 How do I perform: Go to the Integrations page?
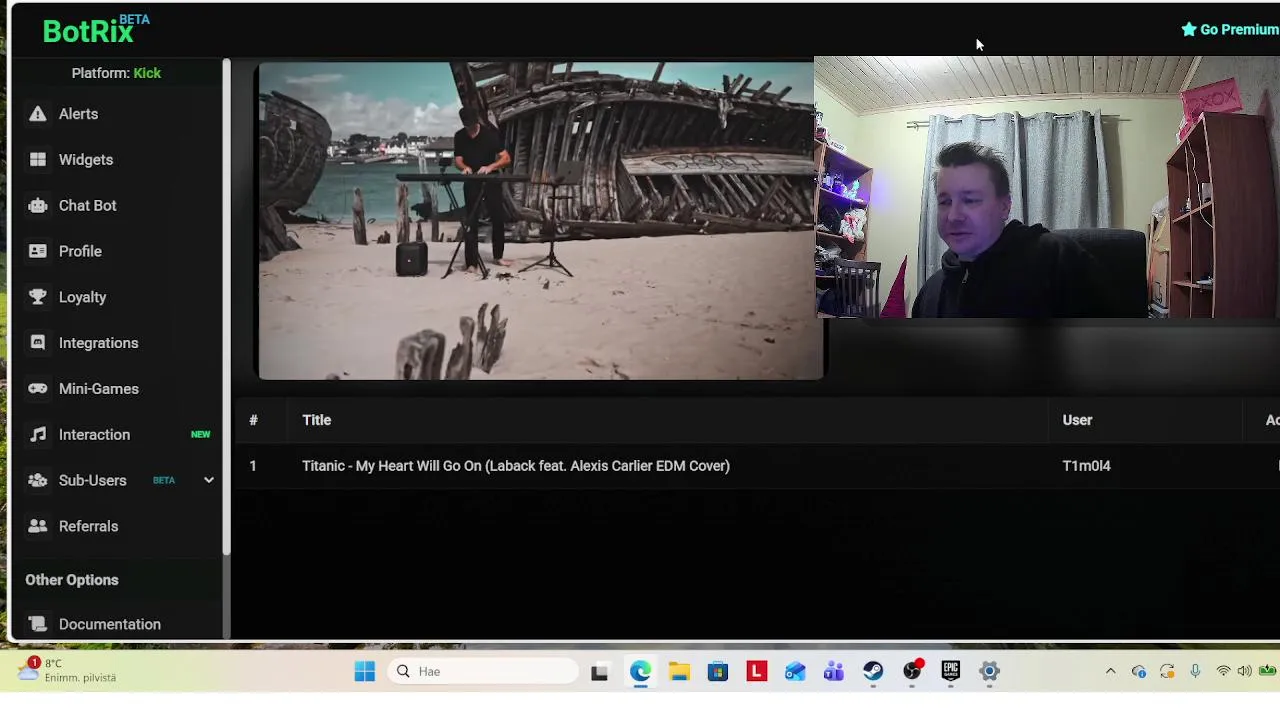pos(98,343)
